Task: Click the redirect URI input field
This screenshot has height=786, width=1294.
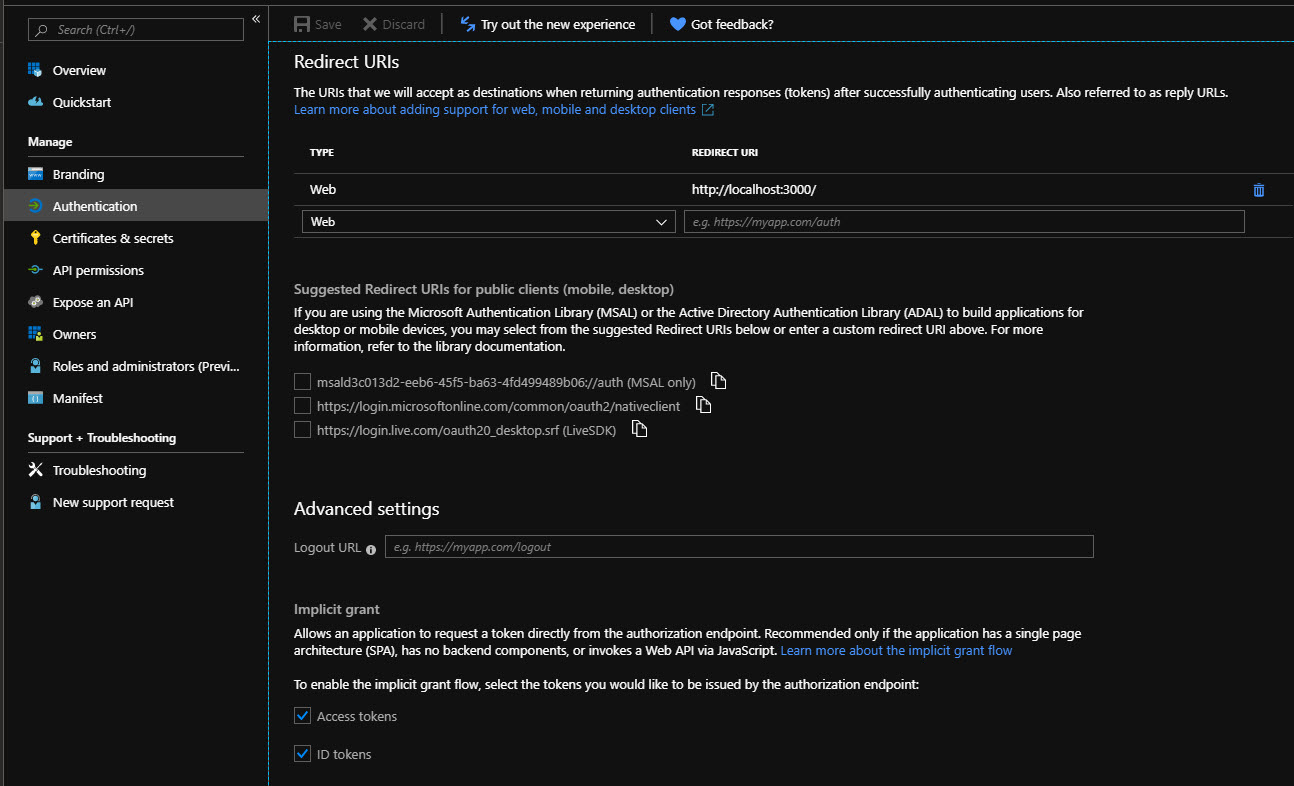Action: tap(963, 222)
